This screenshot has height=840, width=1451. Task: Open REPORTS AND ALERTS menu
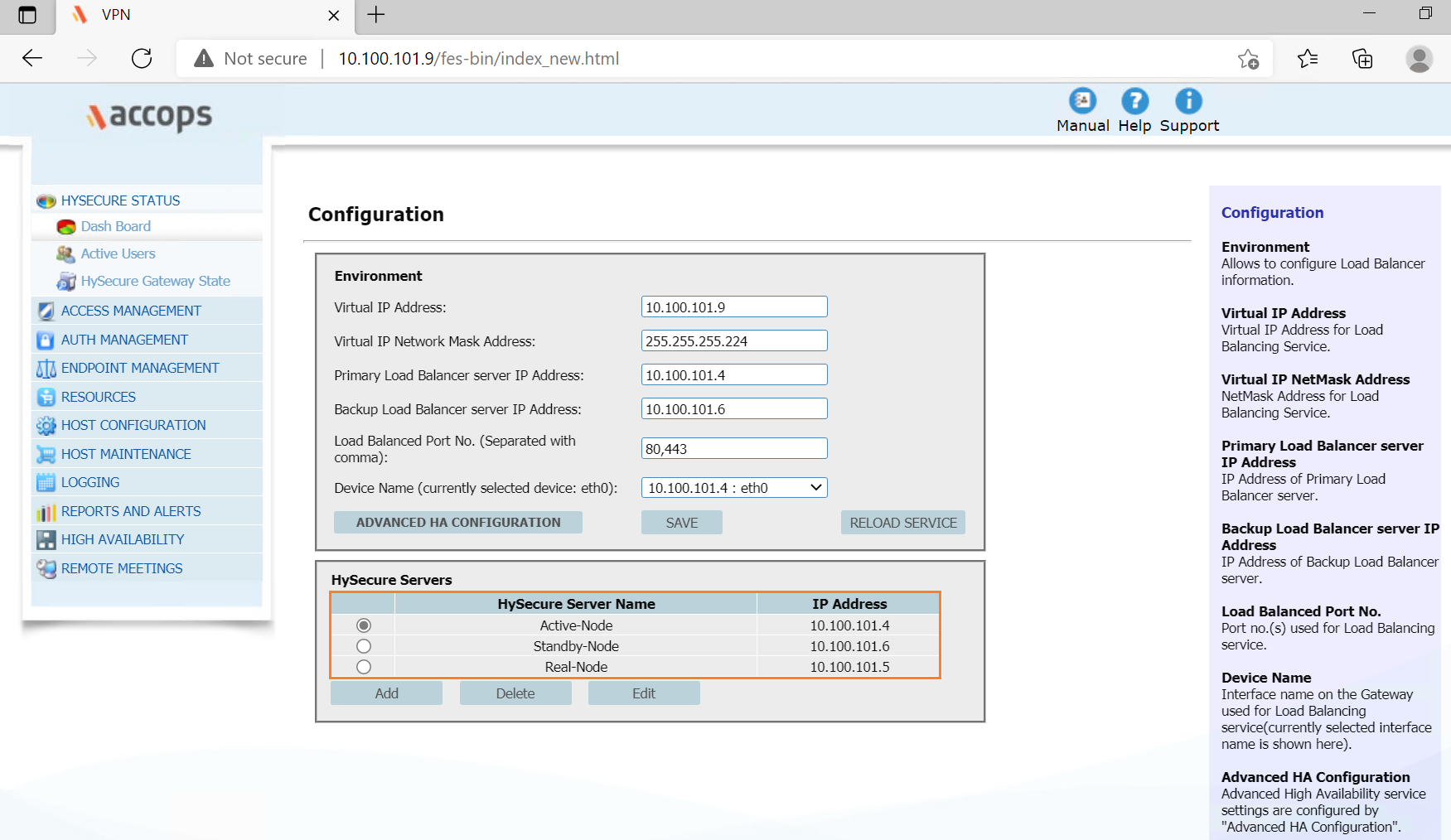[x=131, y=512]
